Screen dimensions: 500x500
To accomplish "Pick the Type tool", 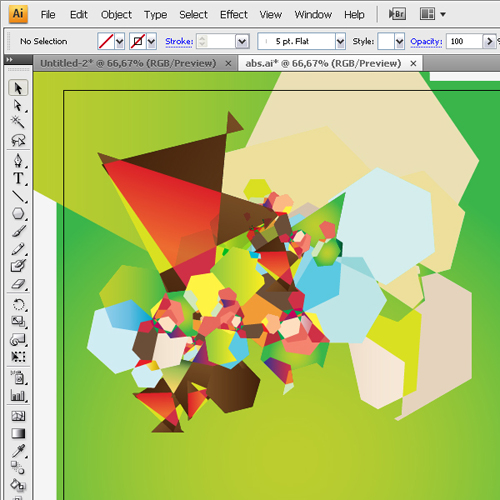I will point(18,178).
